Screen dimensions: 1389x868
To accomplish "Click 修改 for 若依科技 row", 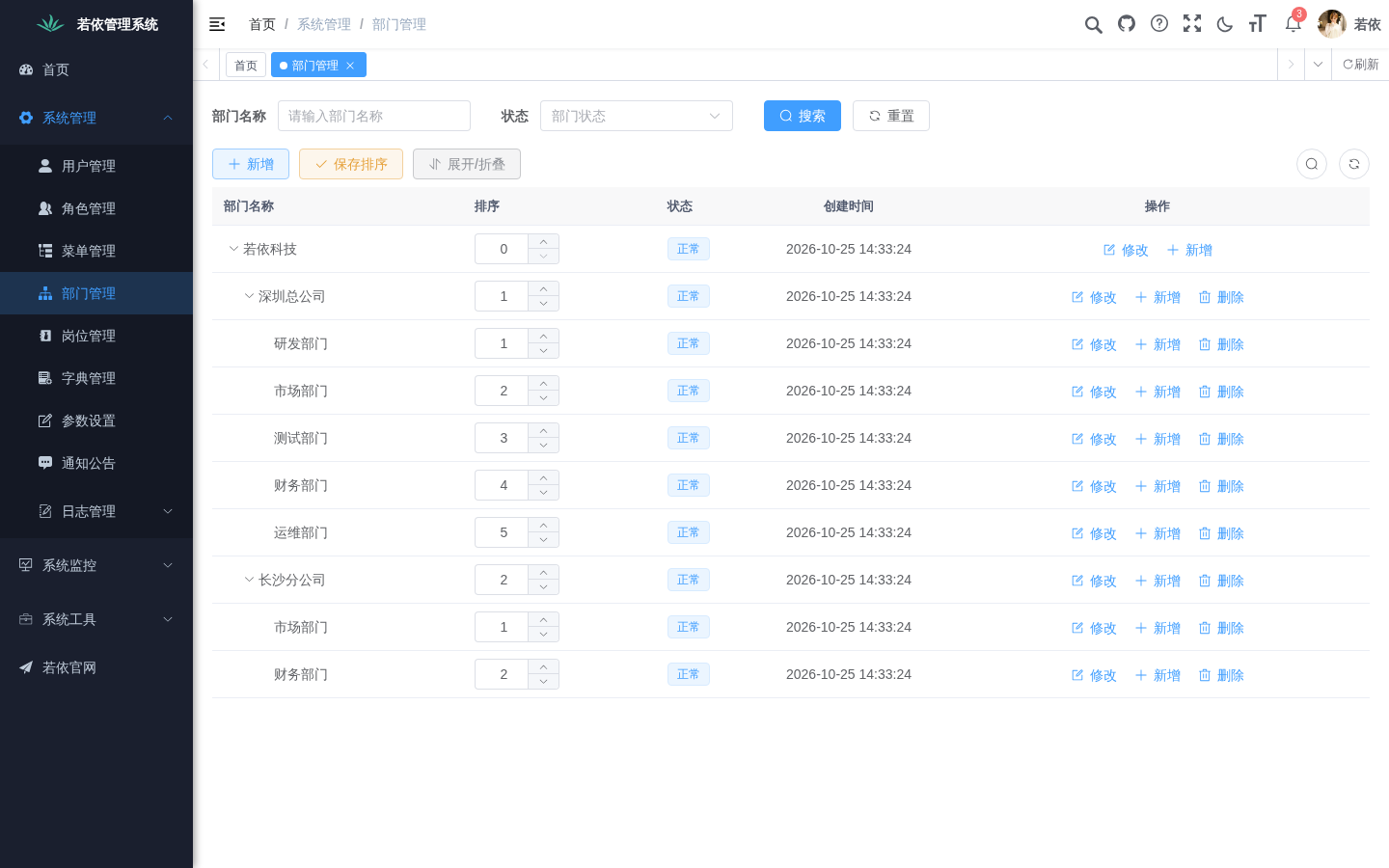I will pos(1126,250).
